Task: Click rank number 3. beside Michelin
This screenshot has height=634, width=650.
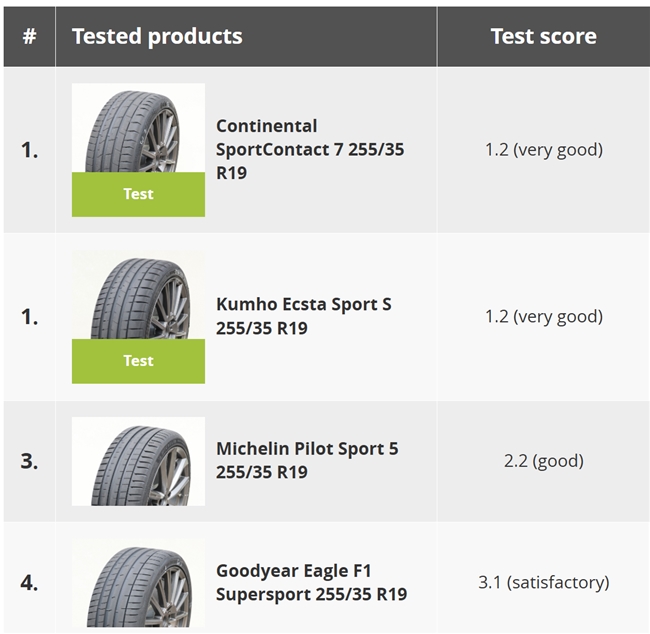Action: (x=30, y=461)
